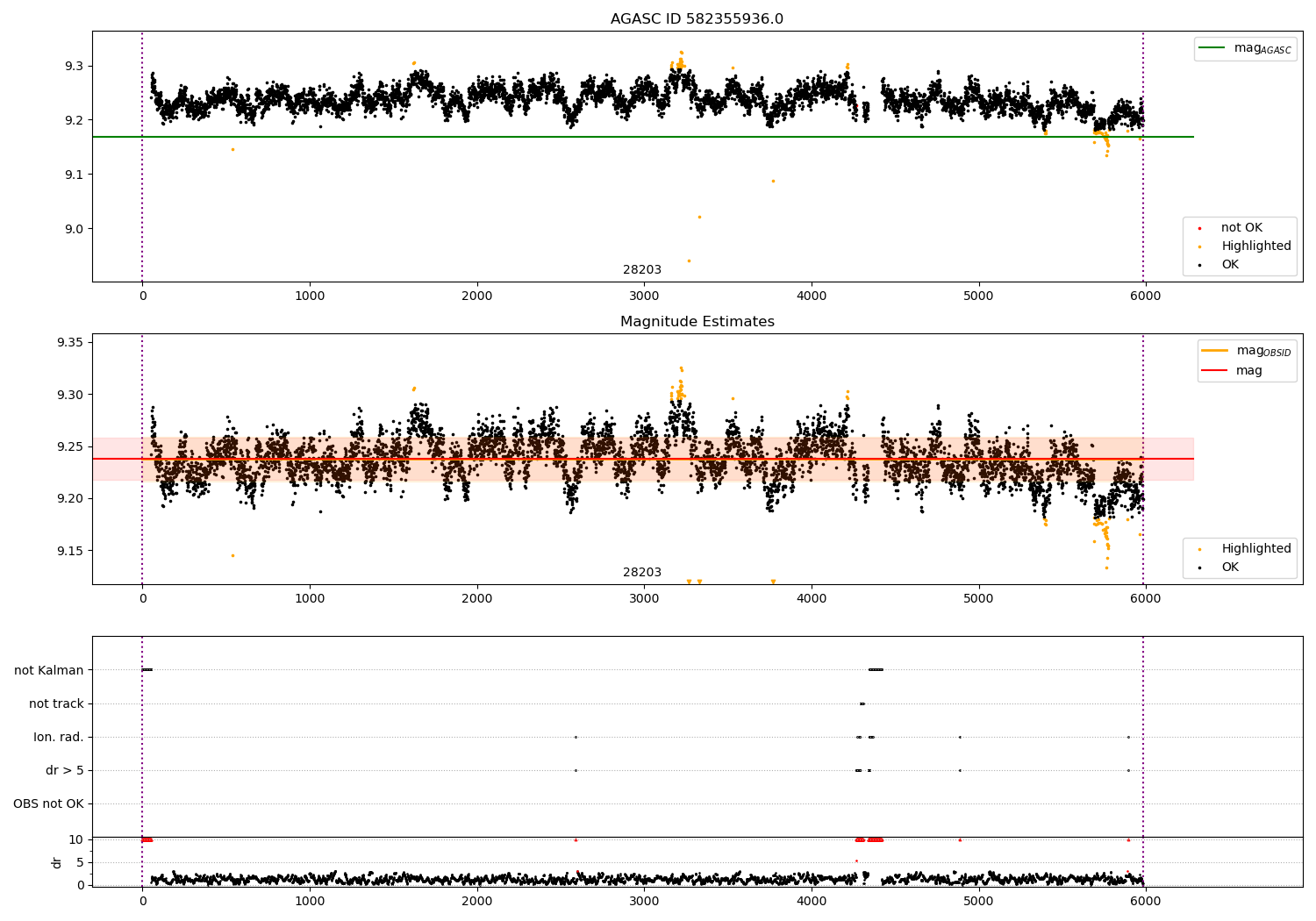This screenshot has width=1316, height=921.
Task: Select the 9.35 tick on middle plot
Action: (70, 343)
